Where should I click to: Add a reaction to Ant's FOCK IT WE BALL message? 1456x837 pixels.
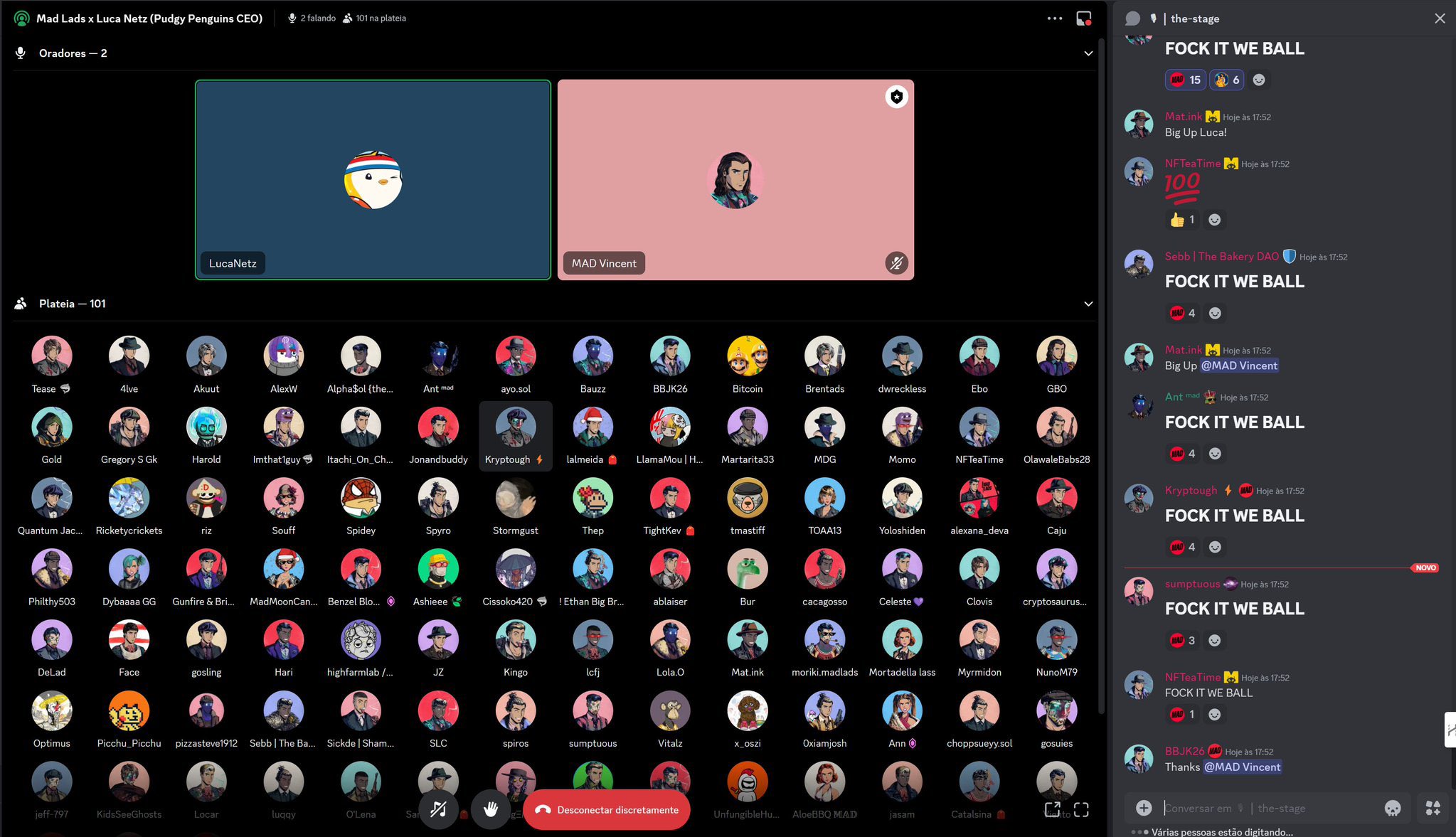tap(1216, 454)
